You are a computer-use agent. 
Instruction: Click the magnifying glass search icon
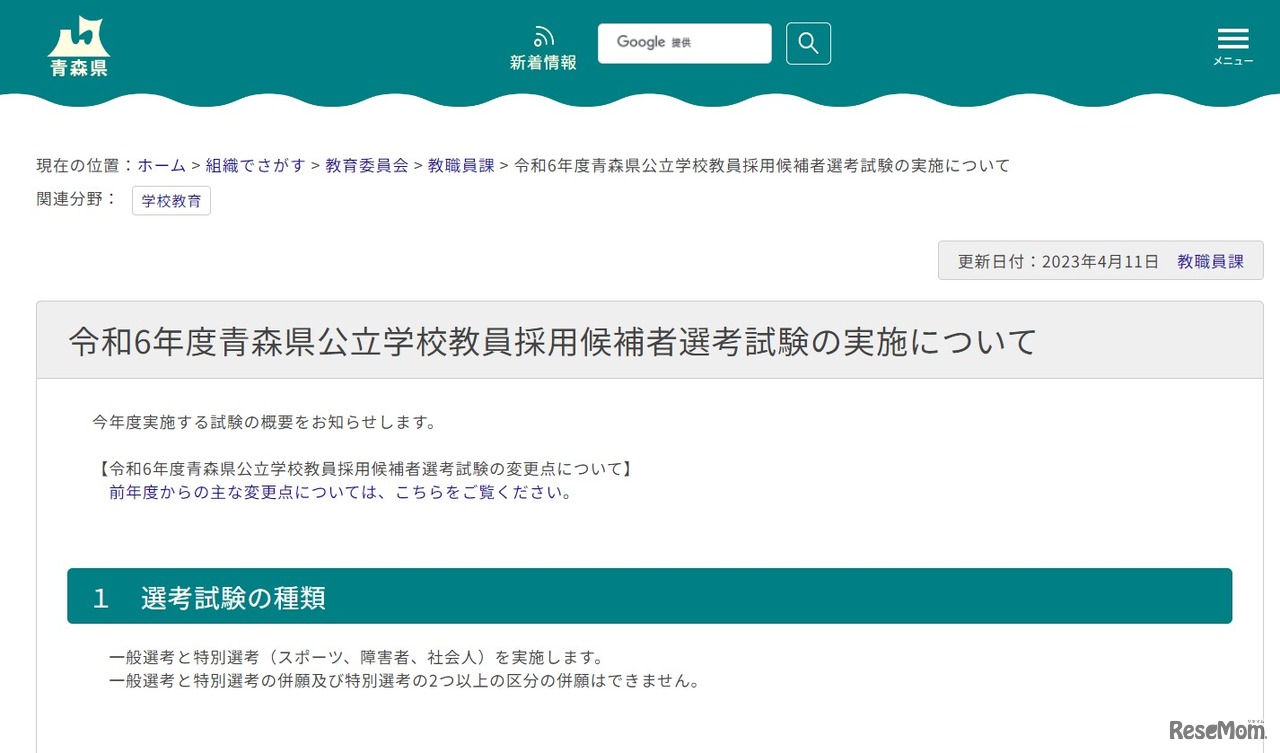808,43
